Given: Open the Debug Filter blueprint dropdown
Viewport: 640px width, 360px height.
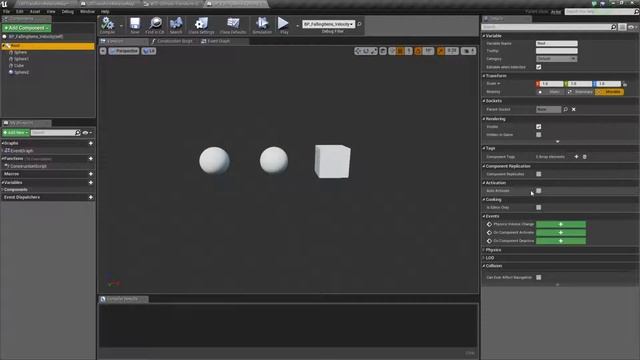Looking at the screenshot, I should click(x=329, y=24).
